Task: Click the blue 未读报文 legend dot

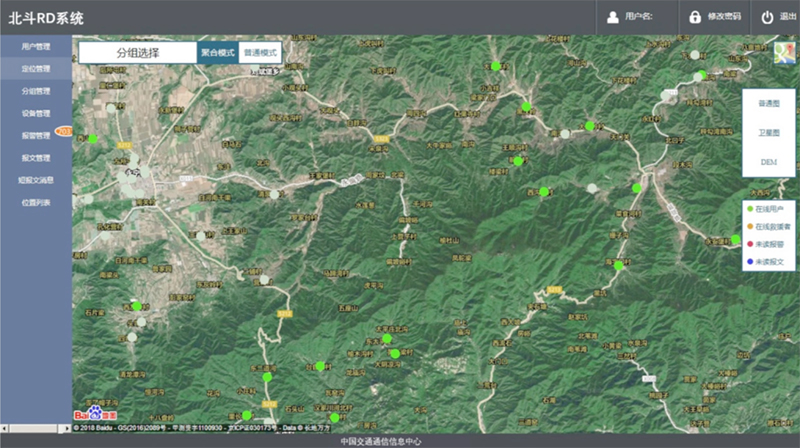Action: click(749, 262)
